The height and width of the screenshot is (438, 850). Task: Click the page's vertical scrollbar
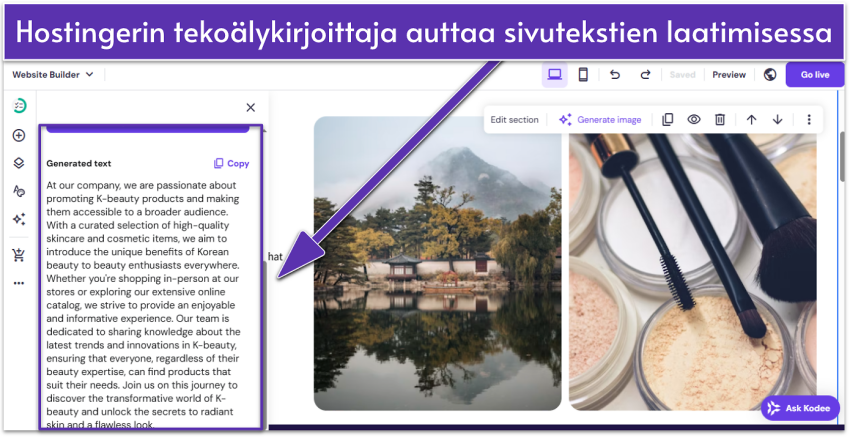(842, 156)
